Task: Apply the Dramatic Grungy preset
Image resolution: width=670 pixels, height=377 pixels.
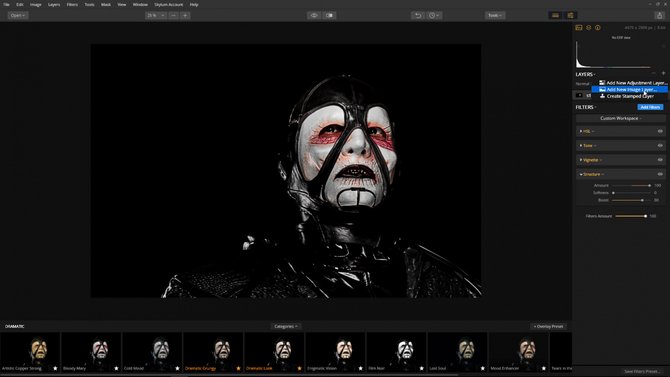Action: (x=213, y=352)
